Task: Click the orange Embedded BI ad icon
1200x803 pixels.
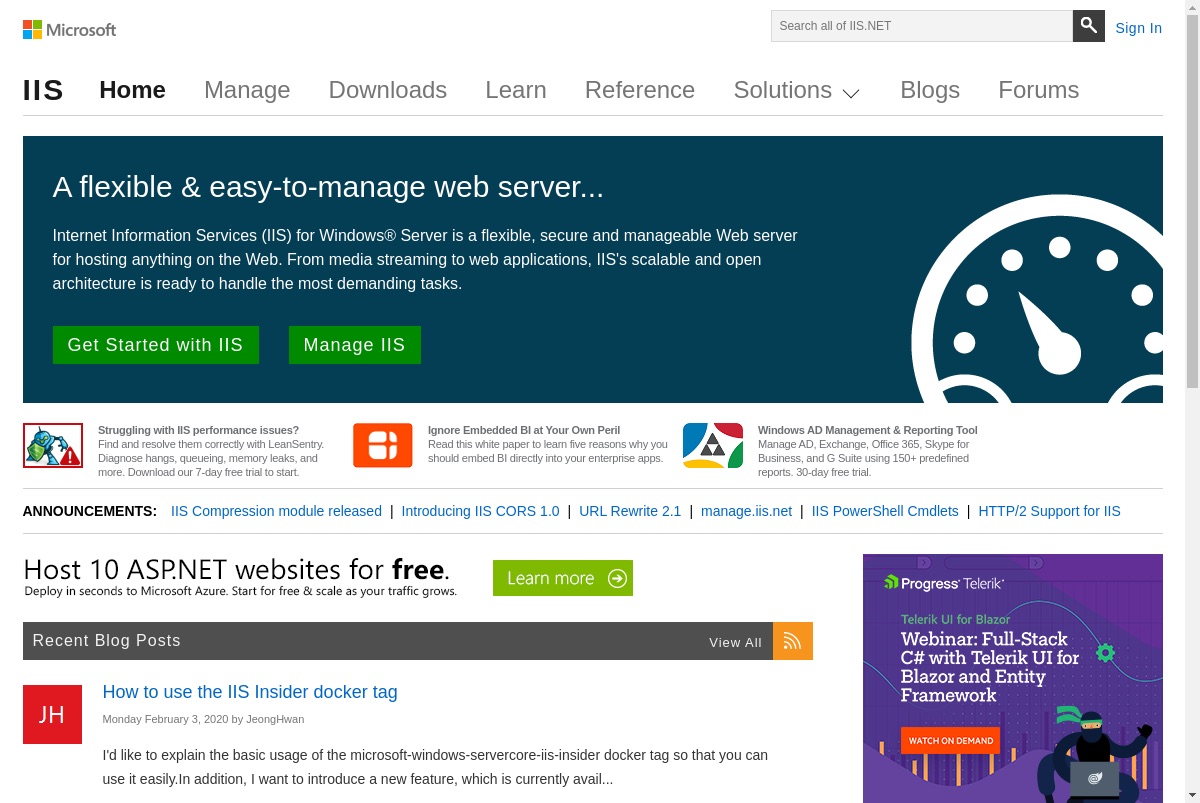Action: [383, 445]
